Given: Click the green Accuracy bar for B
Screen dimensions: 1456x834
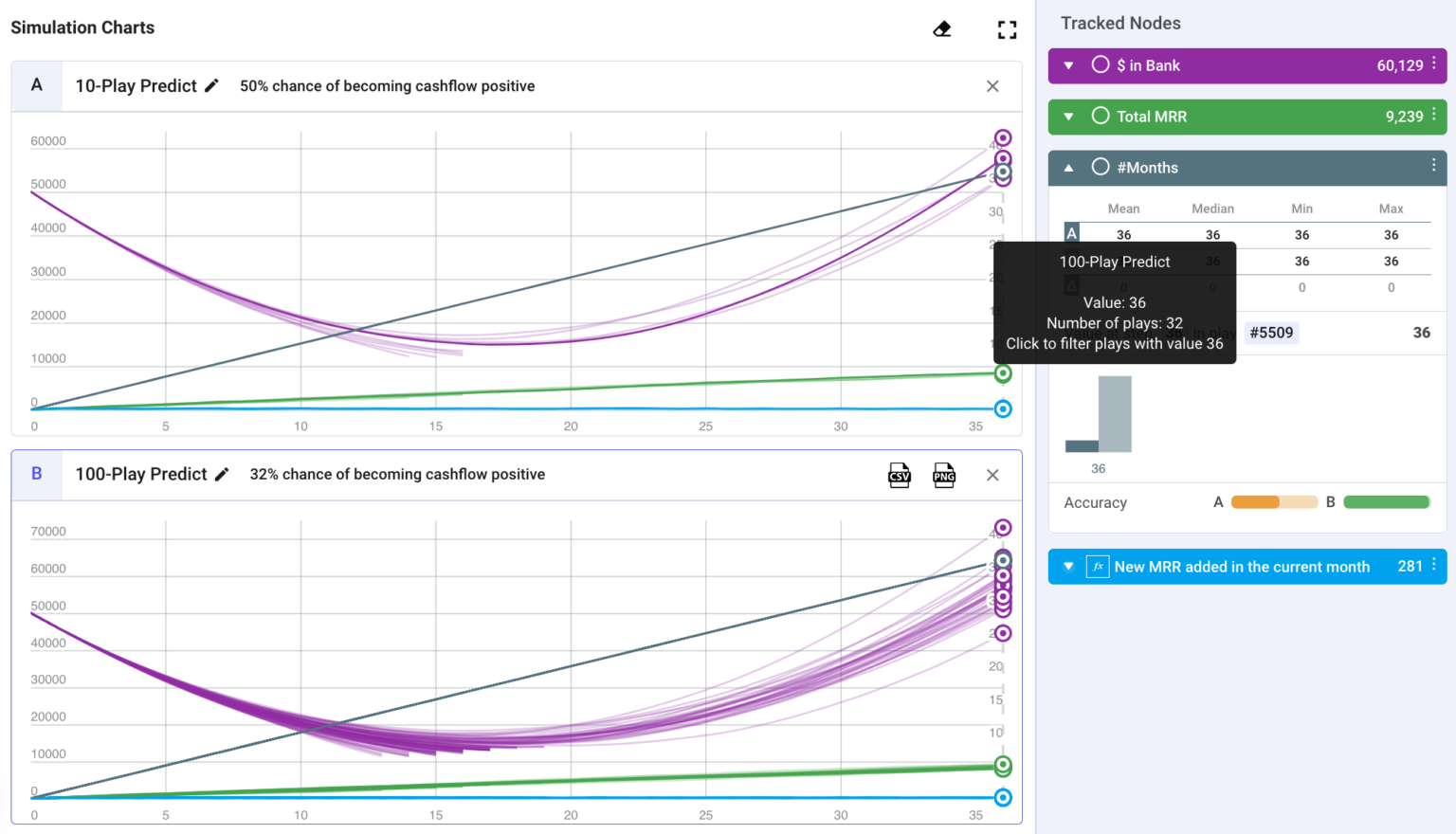Looking at the screenshot, I should (1387, 501).
